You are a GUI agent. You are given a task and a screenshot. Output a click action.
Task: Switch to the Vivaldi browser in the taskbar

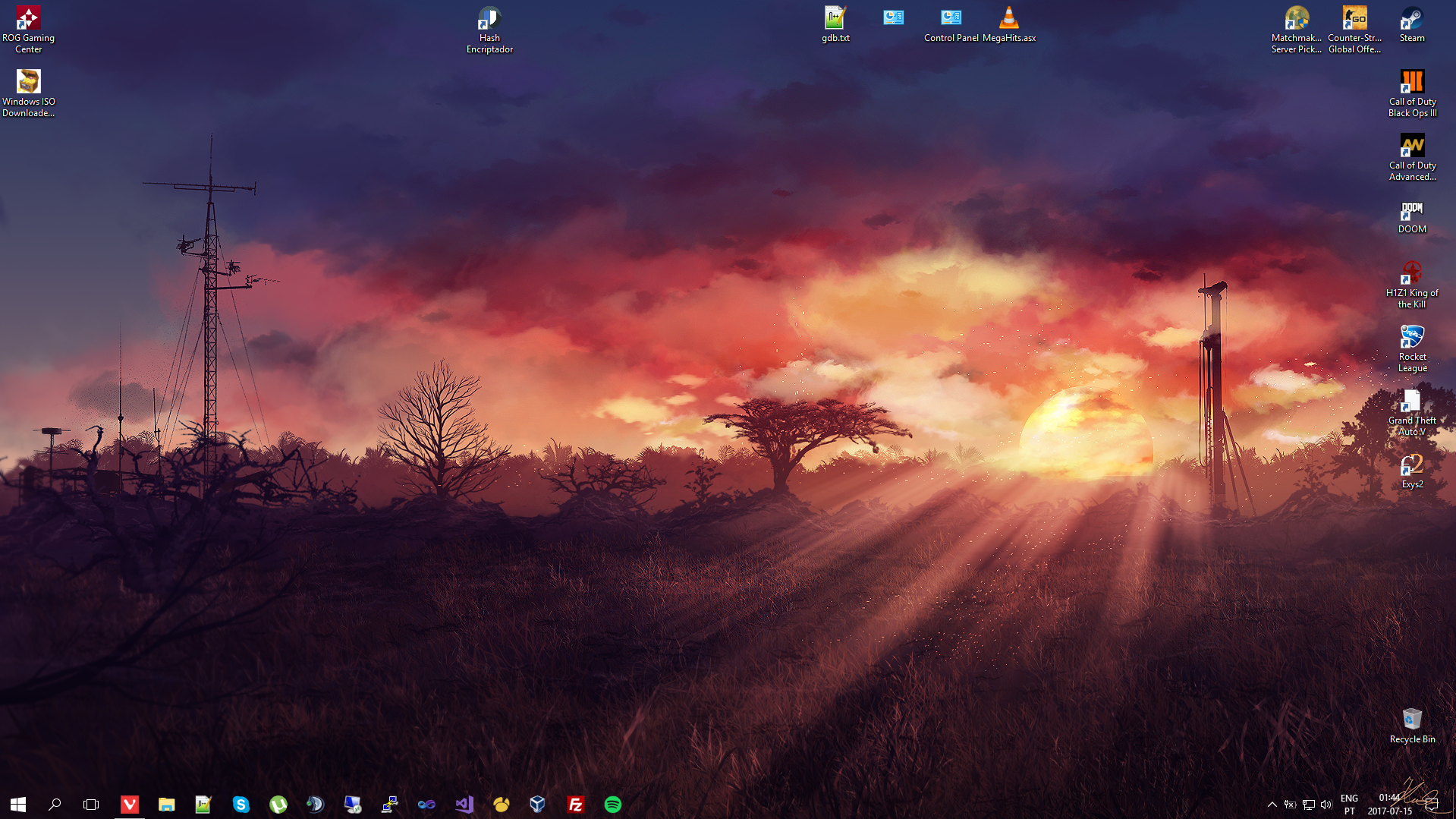pyautogui.click(x=130, y=804)
